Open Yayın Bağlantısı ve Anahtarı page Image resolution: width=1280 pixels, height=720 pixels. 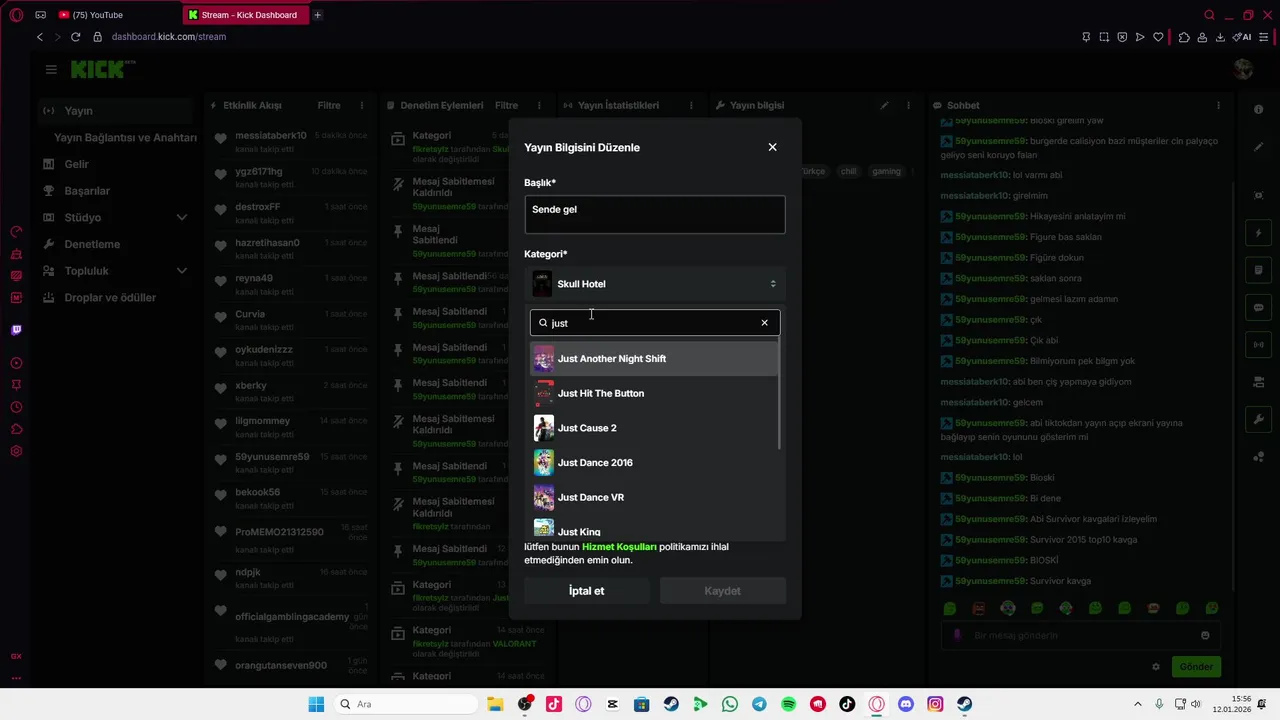(x=125, y=137)
